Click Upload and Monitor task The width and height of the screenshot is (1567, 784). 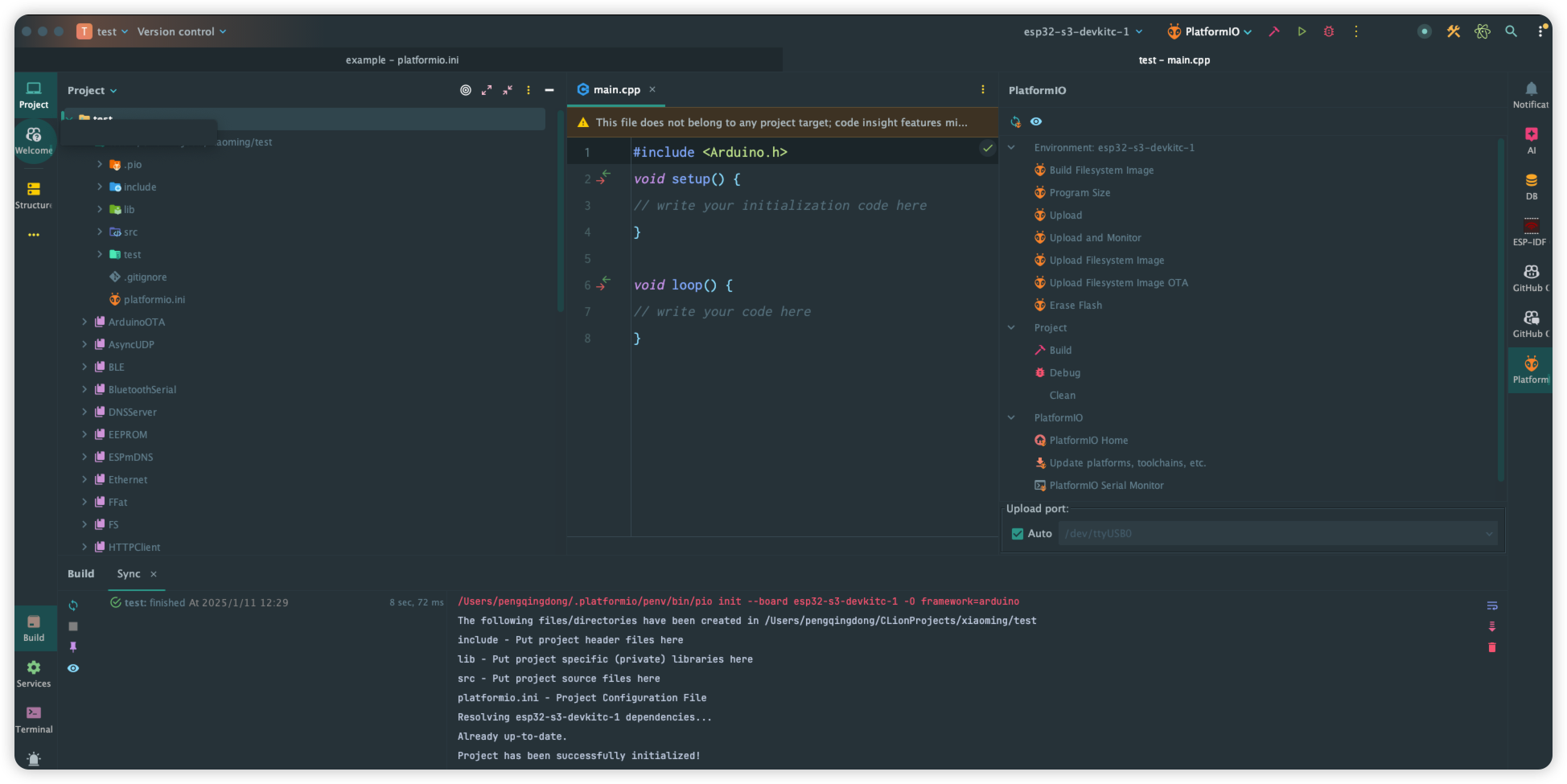[1095, 238]
